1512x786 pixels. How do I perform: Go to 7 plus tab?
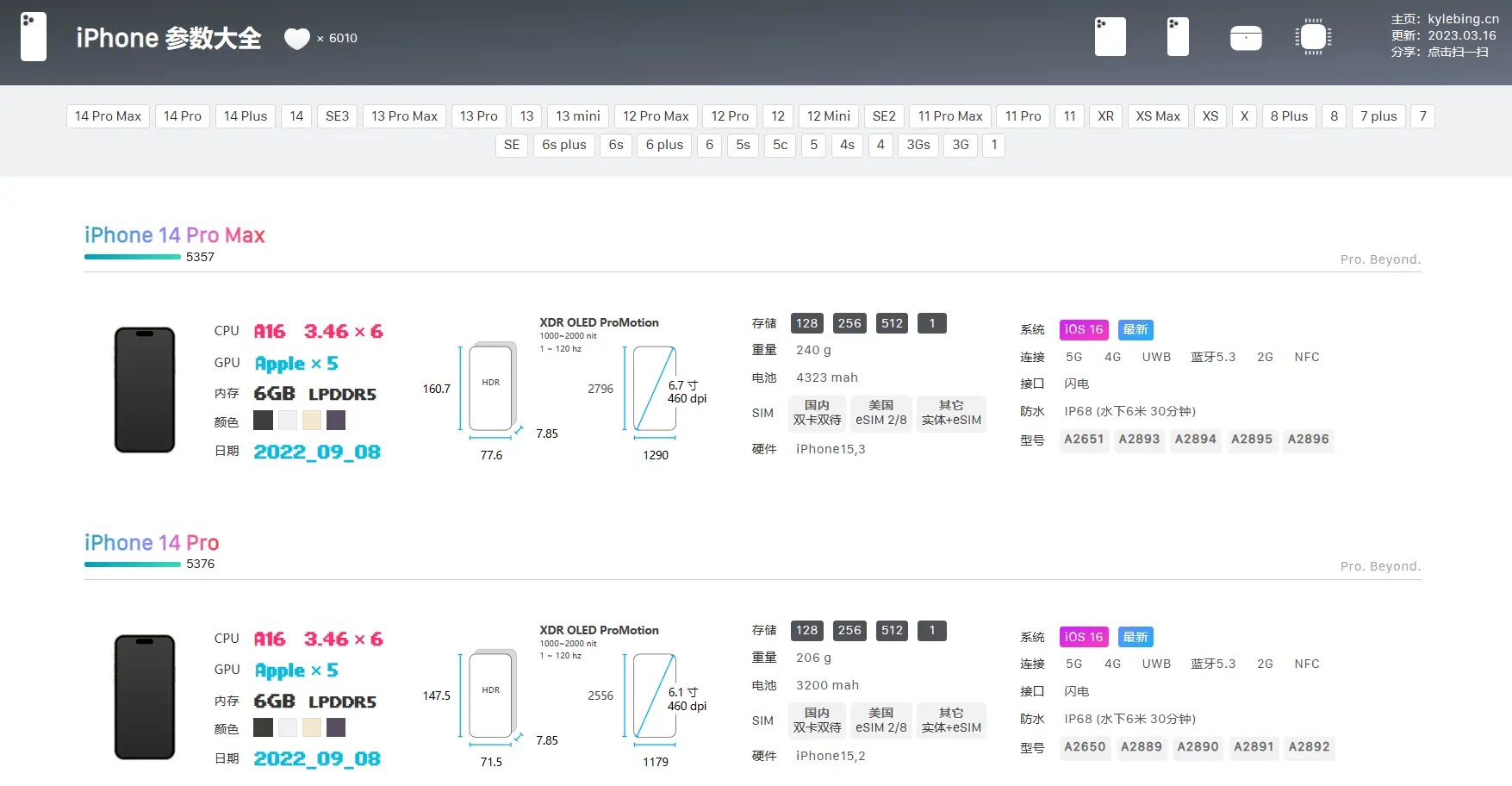tap(1378, 116)
